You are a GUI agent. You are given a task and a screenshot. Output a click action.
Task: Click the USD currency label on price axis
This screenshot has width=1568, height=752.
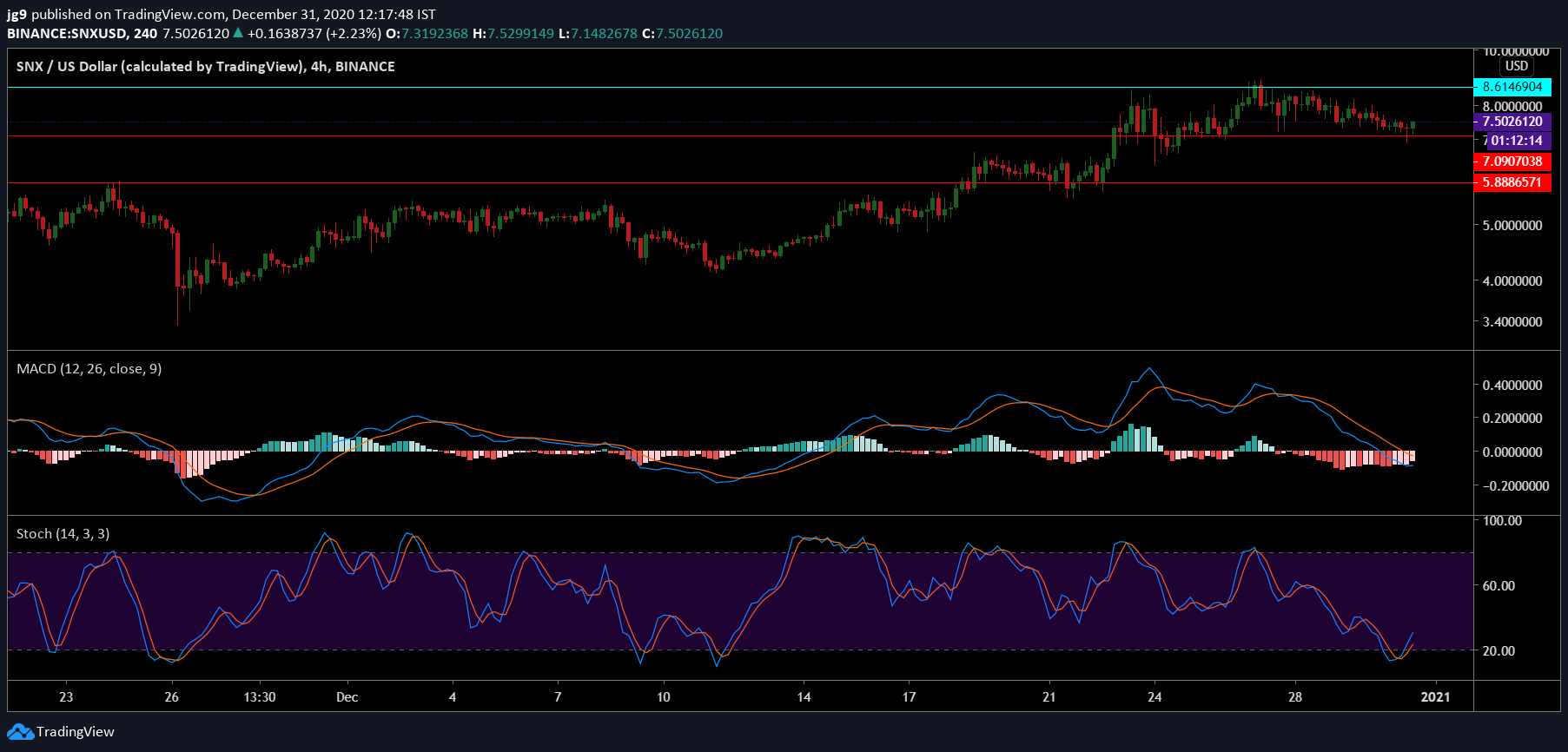(x=1517, y=66)
